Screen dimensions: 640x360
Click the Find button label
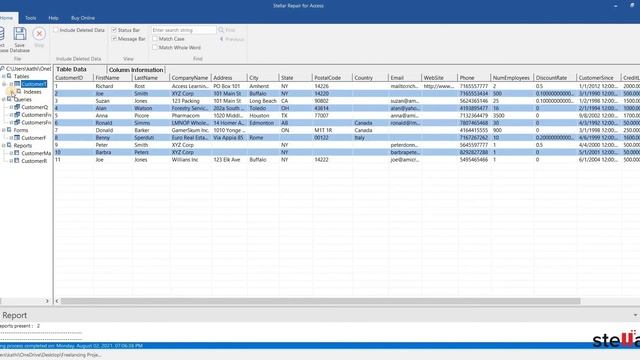pyautogui.click(x=230, y=30)
